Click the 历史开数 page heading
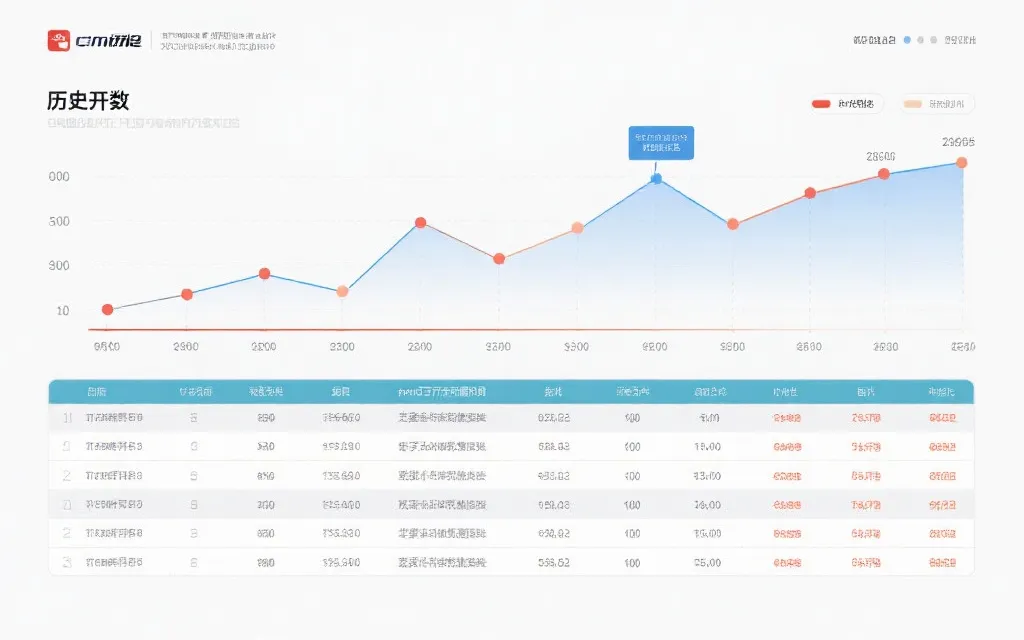The image size is (1024, 640). pyautogui.click(x=88, y=101)
